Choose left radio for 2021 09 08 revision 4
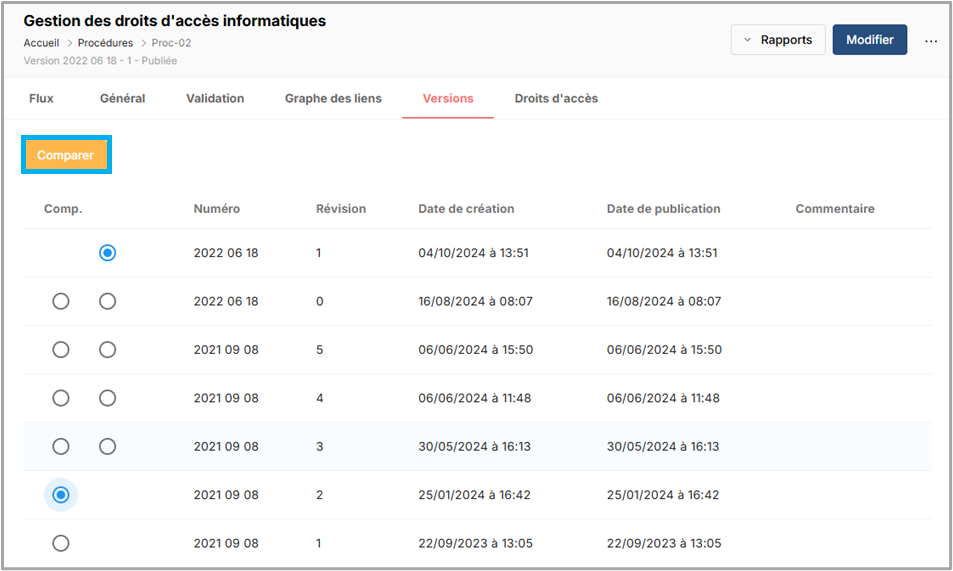 [x=61, y=398]
